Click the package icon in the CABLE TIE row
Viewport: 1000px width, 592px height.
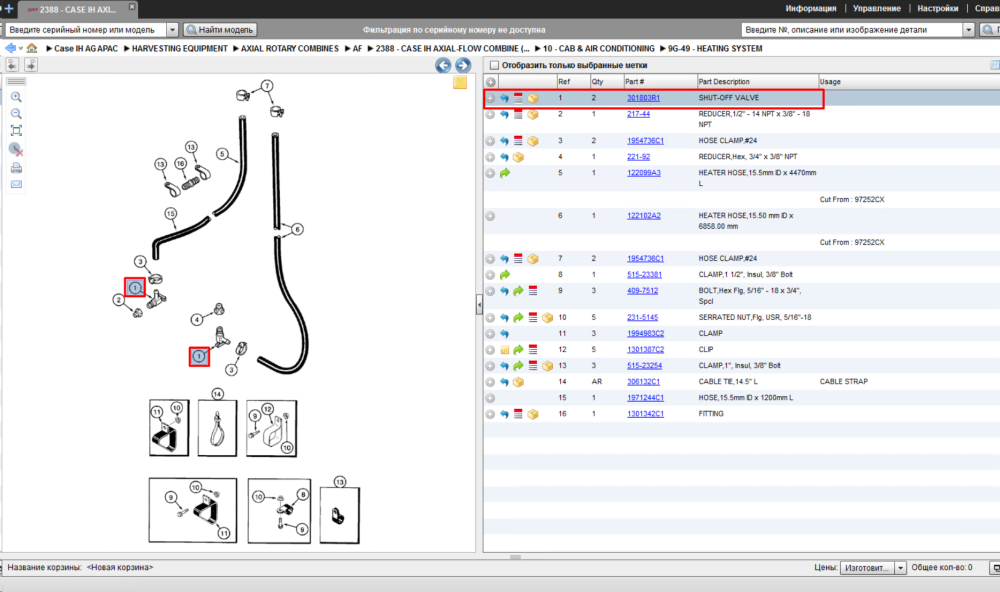point(518,382)
